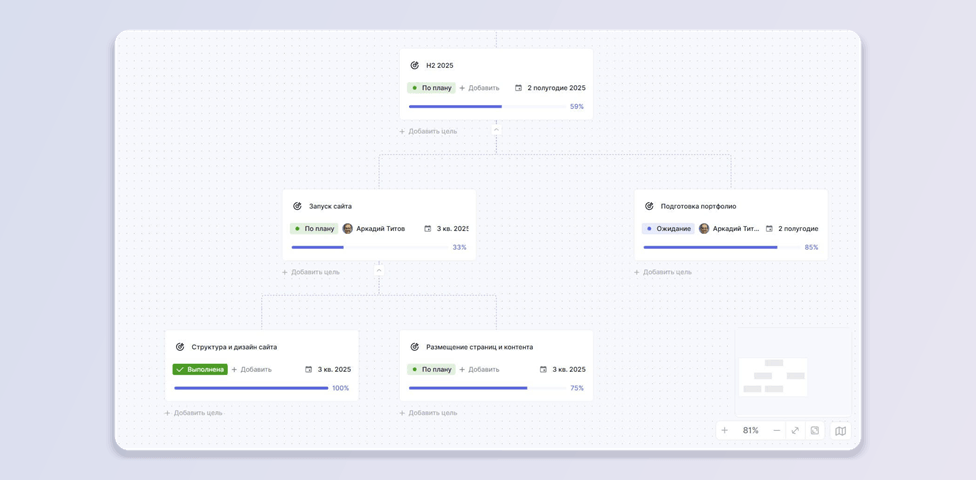
Task: Click the zoom in plus icon
Action: tap(725, 430)
